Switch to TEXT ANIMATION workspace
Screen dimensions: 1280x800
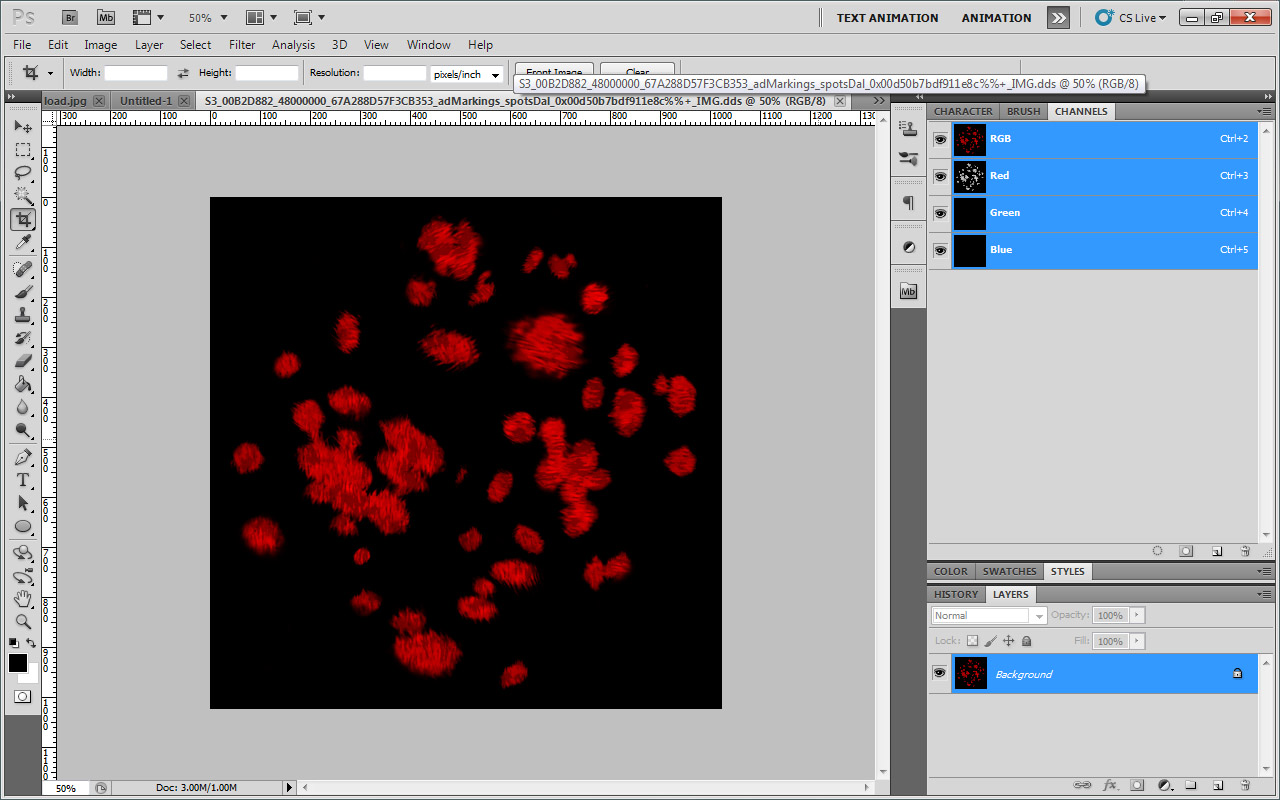(x=887, y=18)
